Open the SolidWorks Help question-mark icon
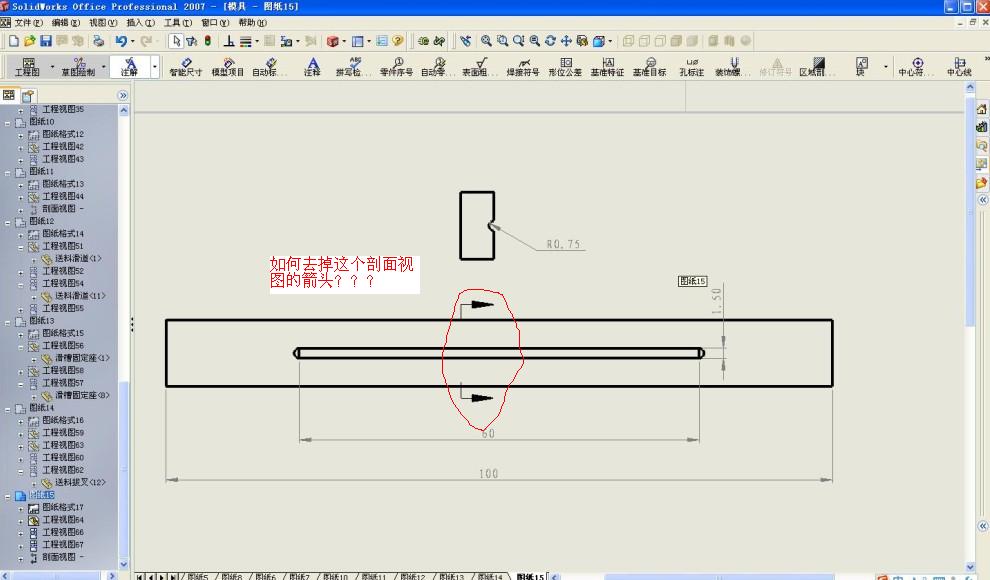This screenshot has width=990, height=580. coord(398,41)
